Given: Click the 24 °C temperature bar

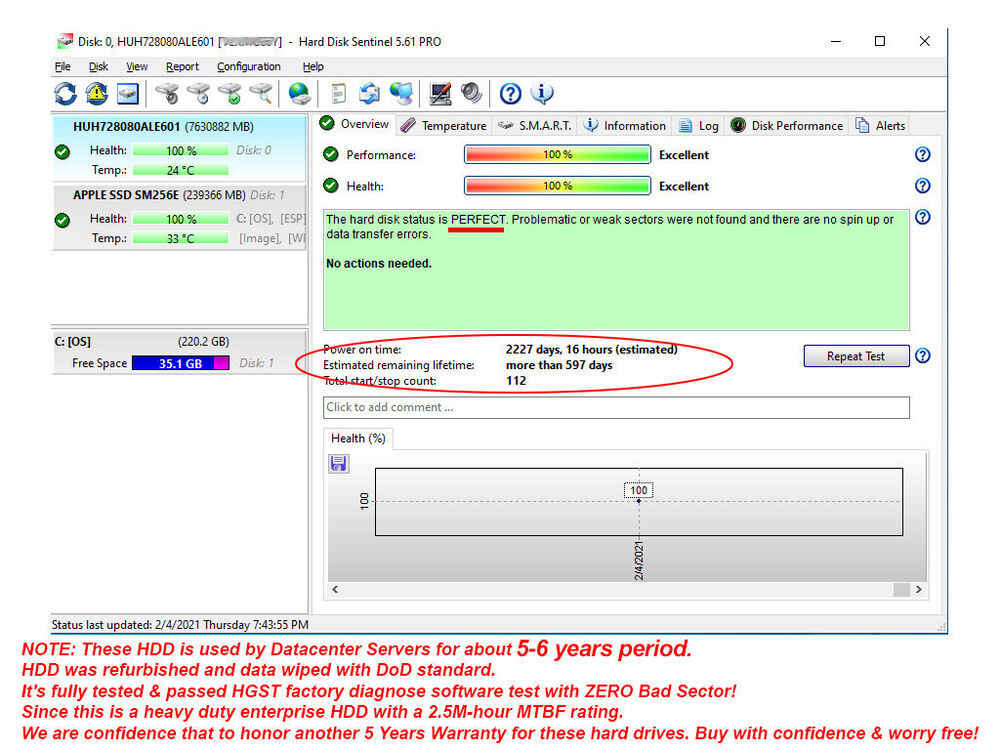Looking at the screenshot, I should point(180,170).
